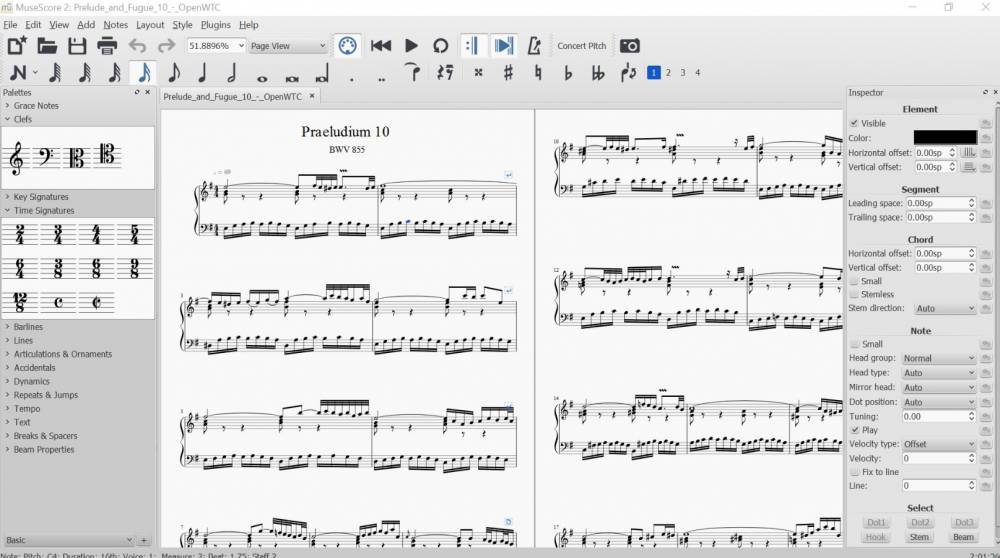Redo the last action
The width and height of the screenshot is (1000, 558).
pos(166,46)
